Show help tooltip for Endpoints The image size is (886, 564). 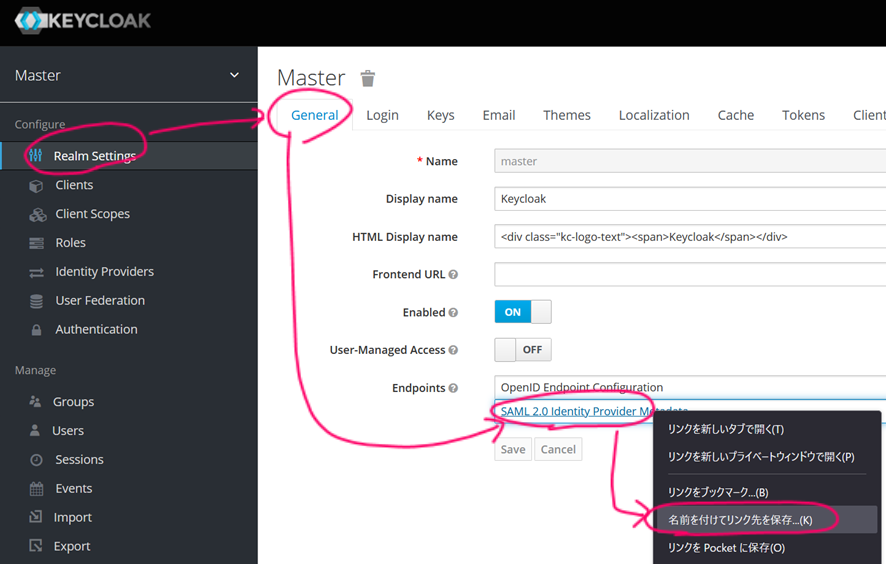[x=453, y=388]
